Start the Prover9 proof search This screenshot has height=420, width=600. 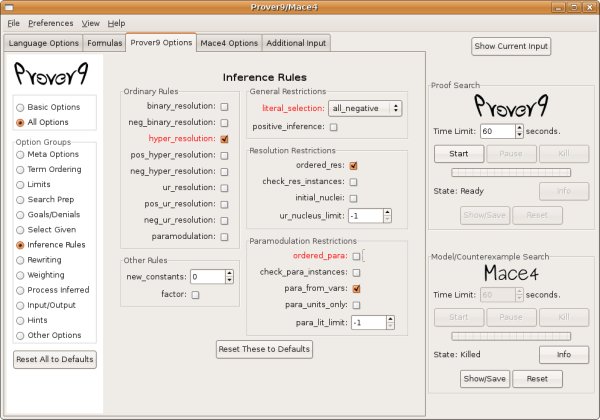[459, 154]
